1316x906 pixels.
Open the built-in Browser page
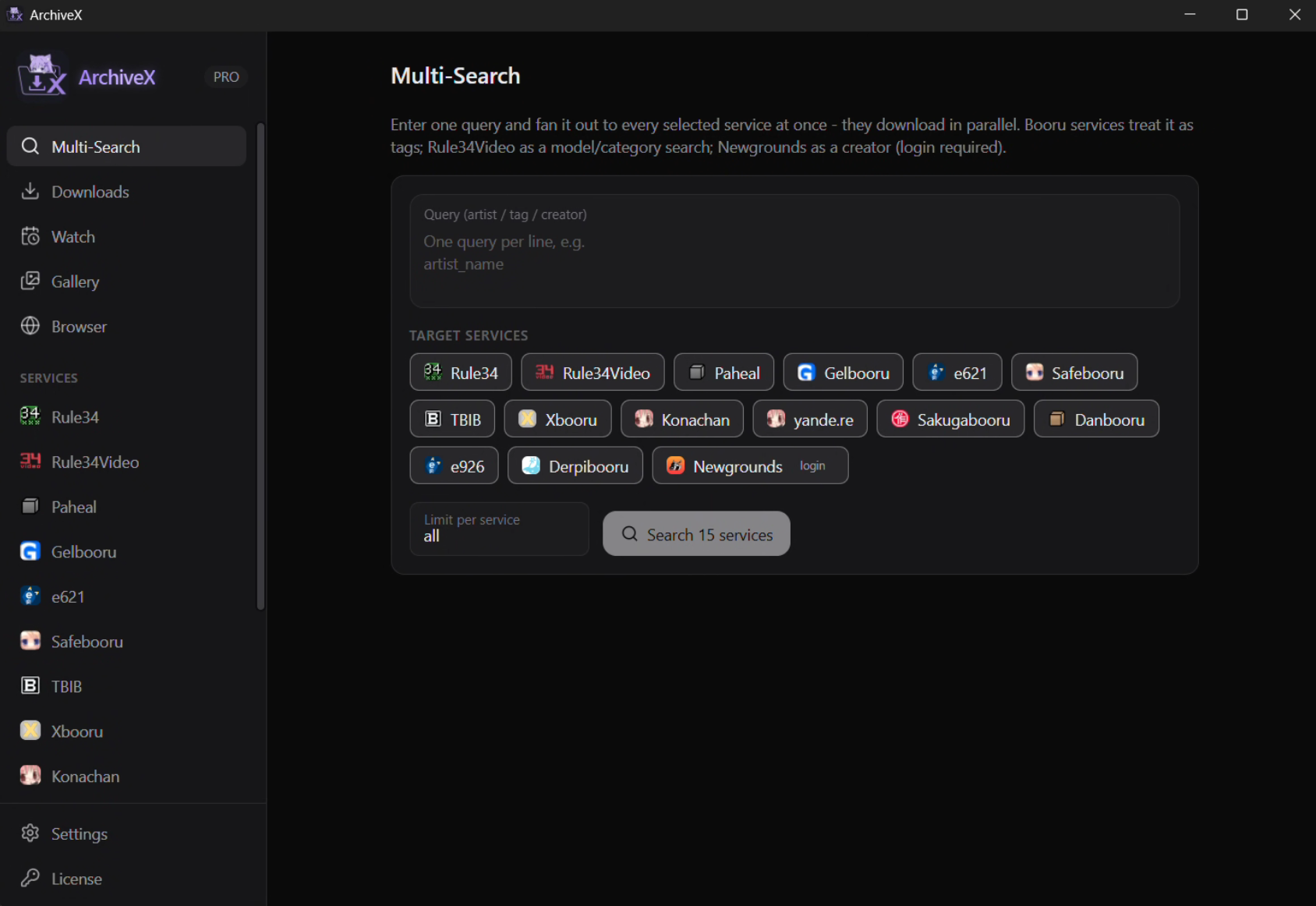coord(126,327)
